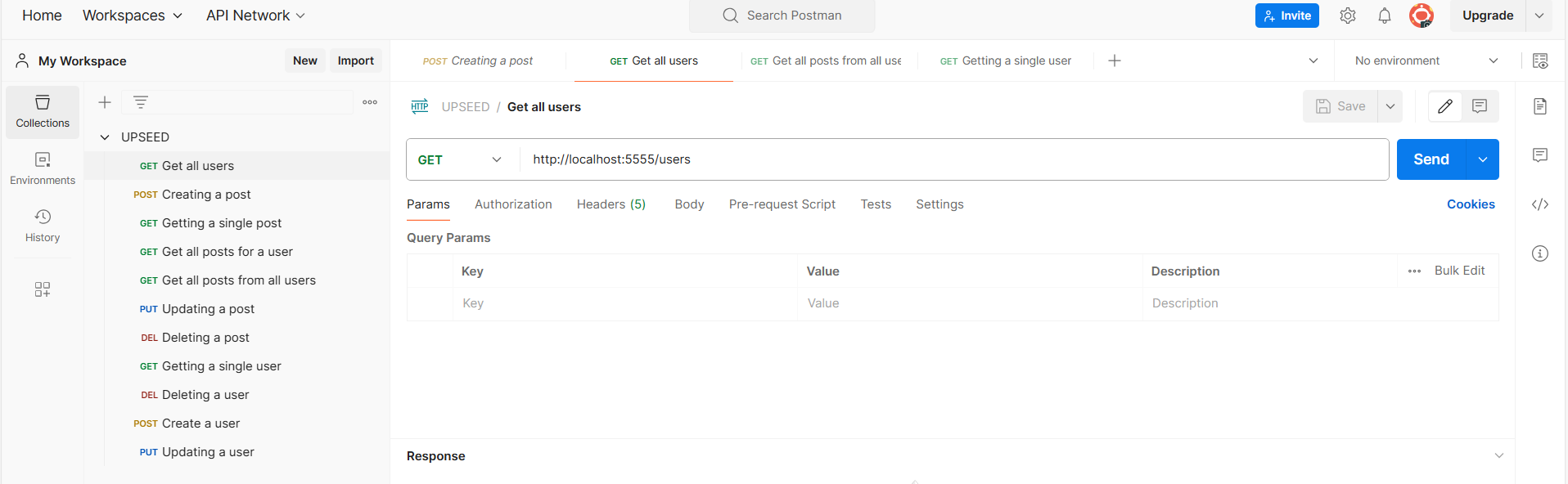Click the query params three-dot options

[x=1414, y=271]
